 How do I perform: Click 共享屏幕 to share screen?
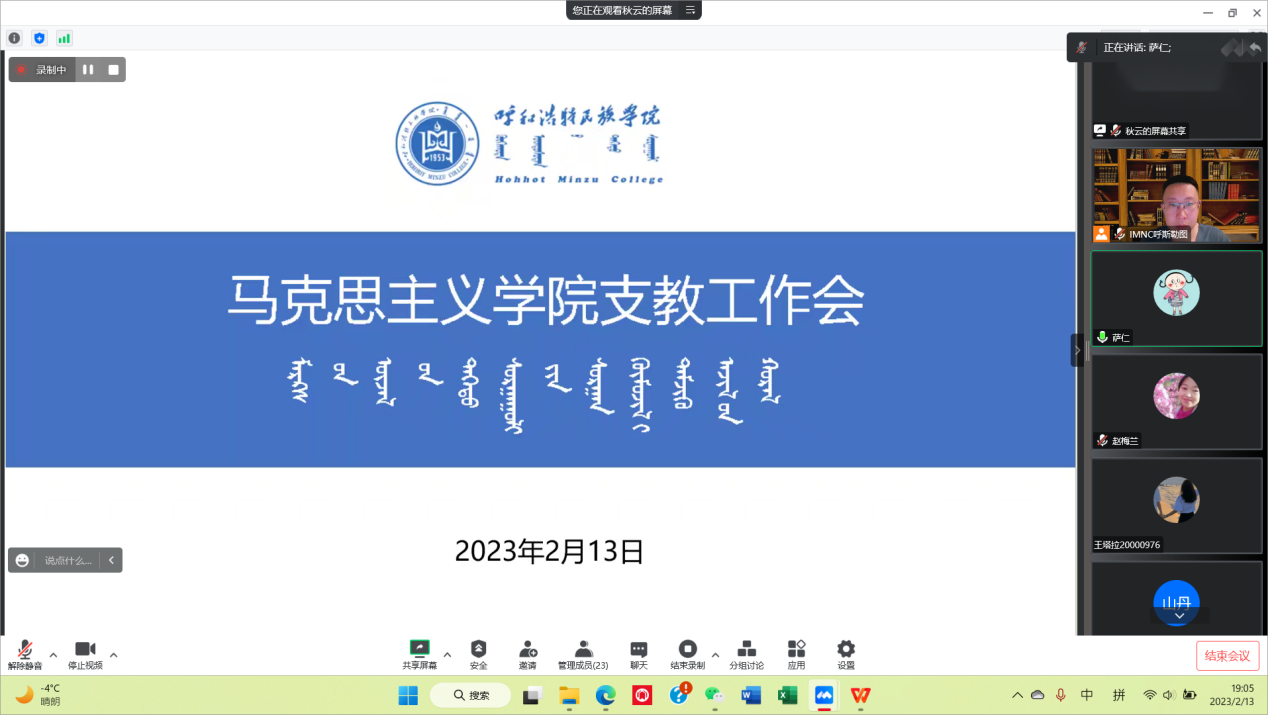[x=420, y=650]
